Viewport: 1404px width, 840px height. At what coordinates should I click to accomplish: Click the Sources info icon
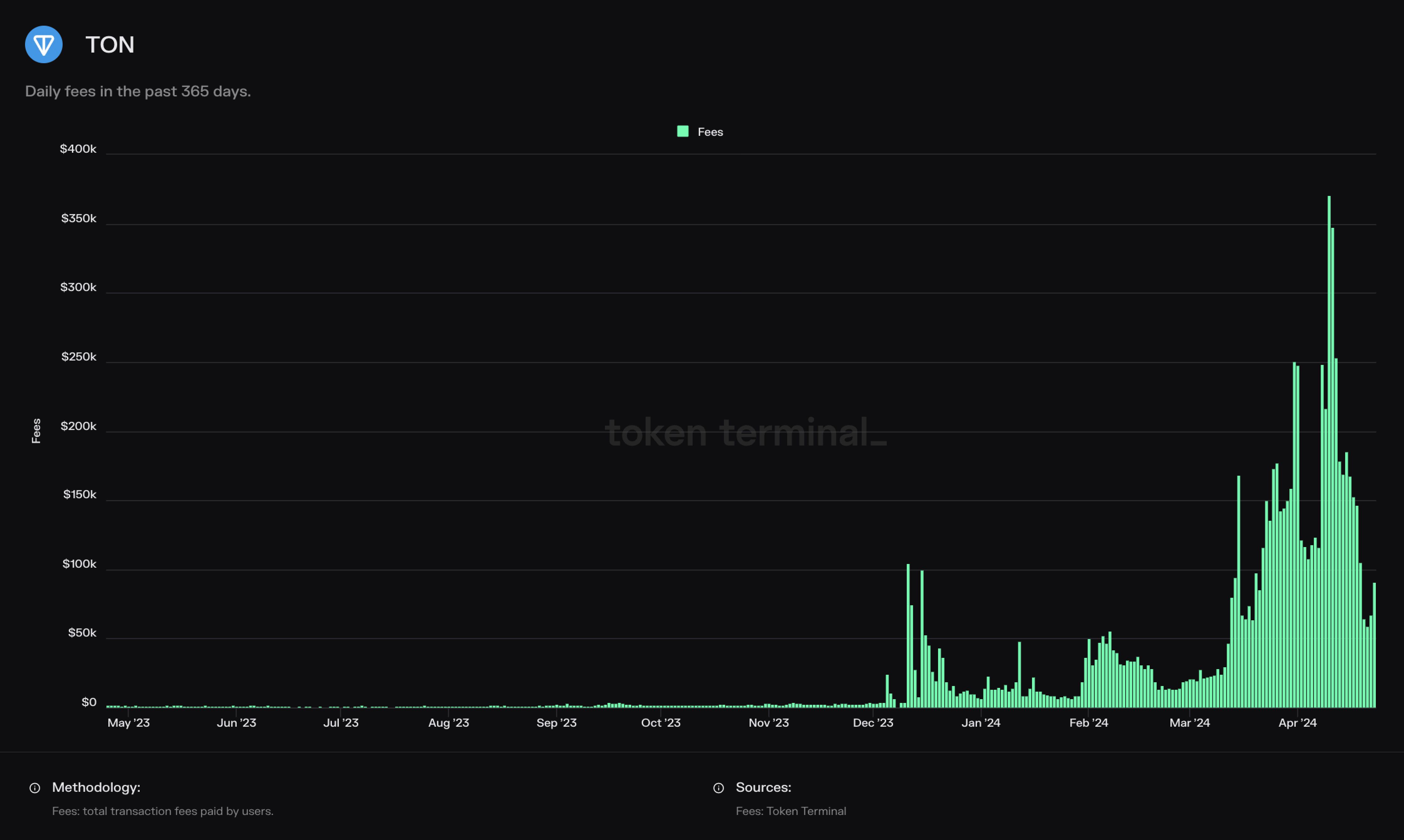[x=718, y=788]
